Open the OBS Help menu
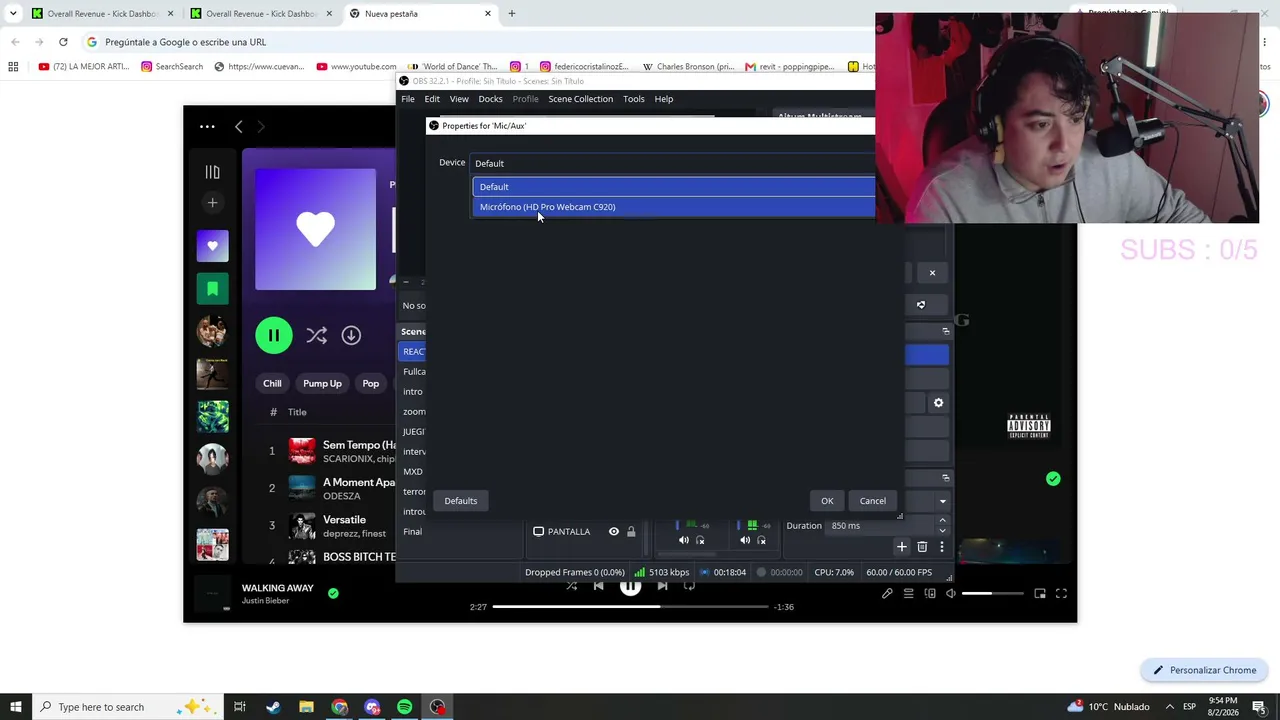This screenshot has width=1280, height=720. coord(664,99)
